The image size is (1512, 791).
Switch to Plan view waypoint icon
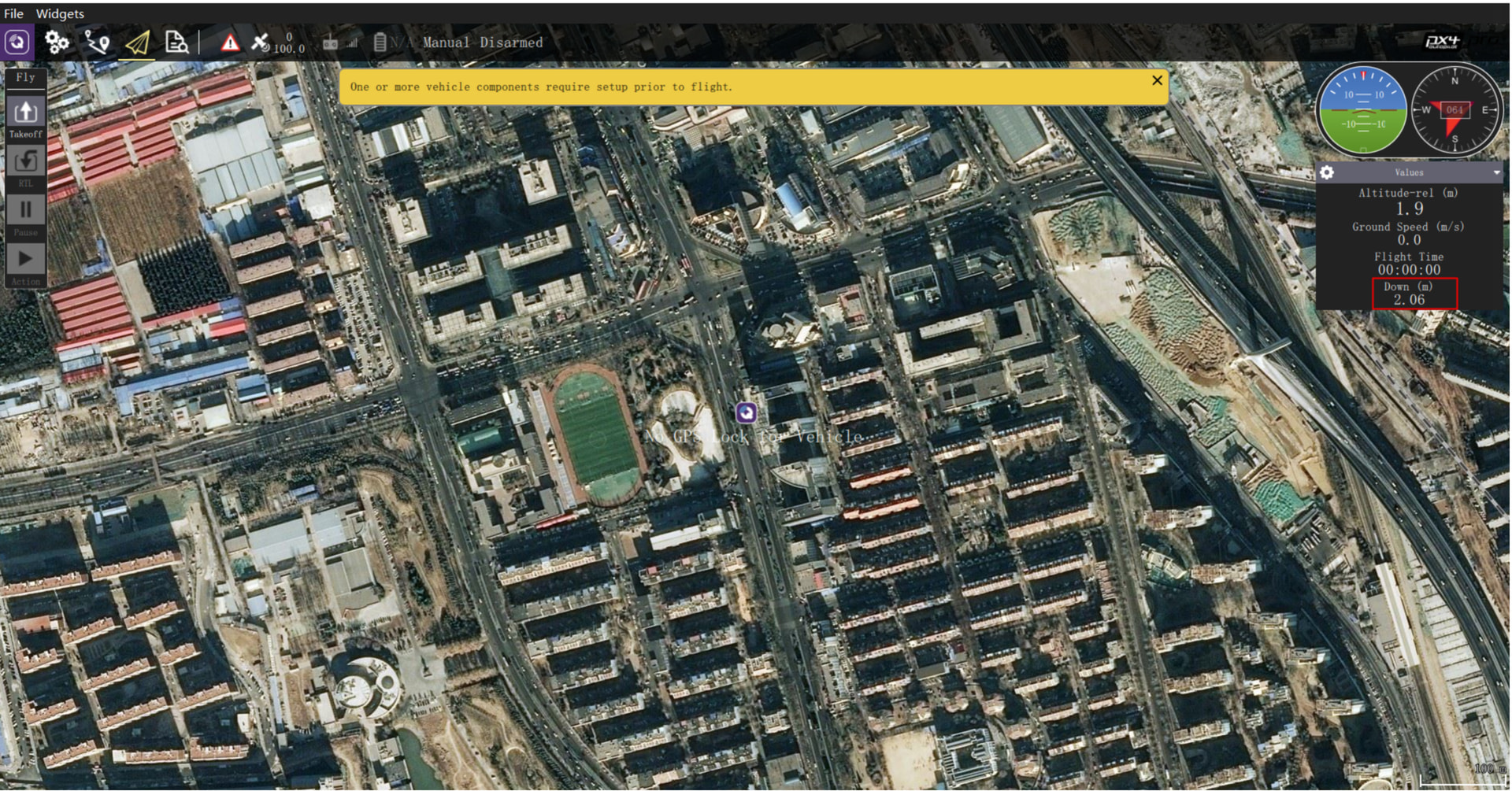[98, 42]
